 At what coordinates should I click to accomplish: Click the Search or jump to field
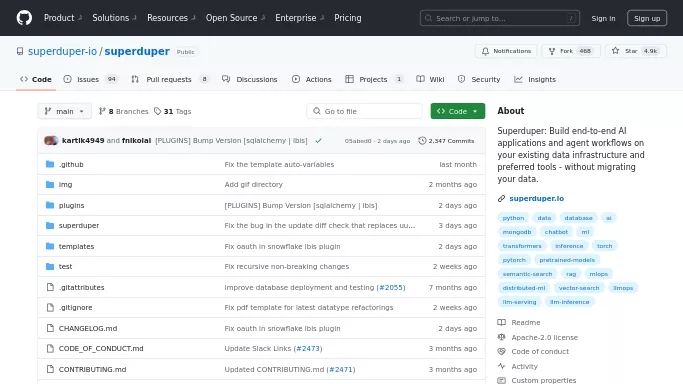(x=500, y=18)
